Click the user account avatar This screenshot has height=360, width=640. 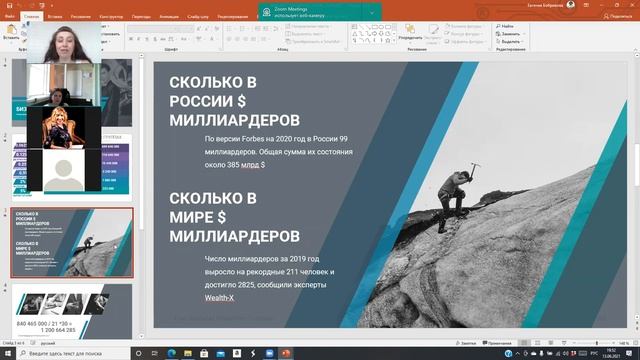tap(571, 5)
